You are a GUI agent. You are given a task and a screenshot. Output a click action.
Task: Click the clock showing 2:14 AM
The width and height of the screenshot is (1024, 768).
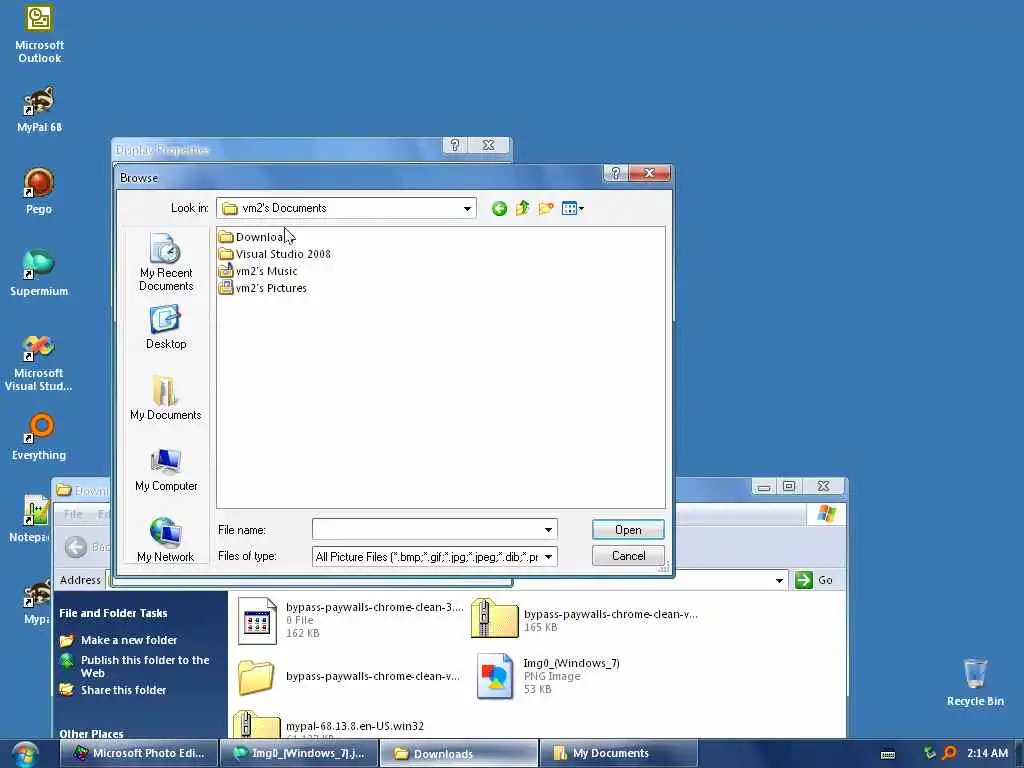(987, 753)
